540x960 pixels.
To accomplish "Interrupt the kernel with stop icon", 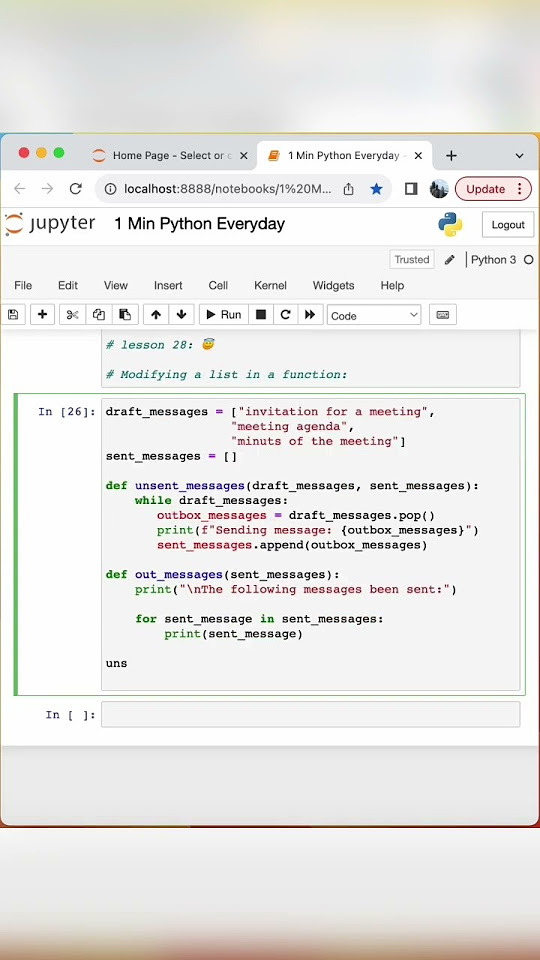I will pyautogui.click(x=261, y=315).
